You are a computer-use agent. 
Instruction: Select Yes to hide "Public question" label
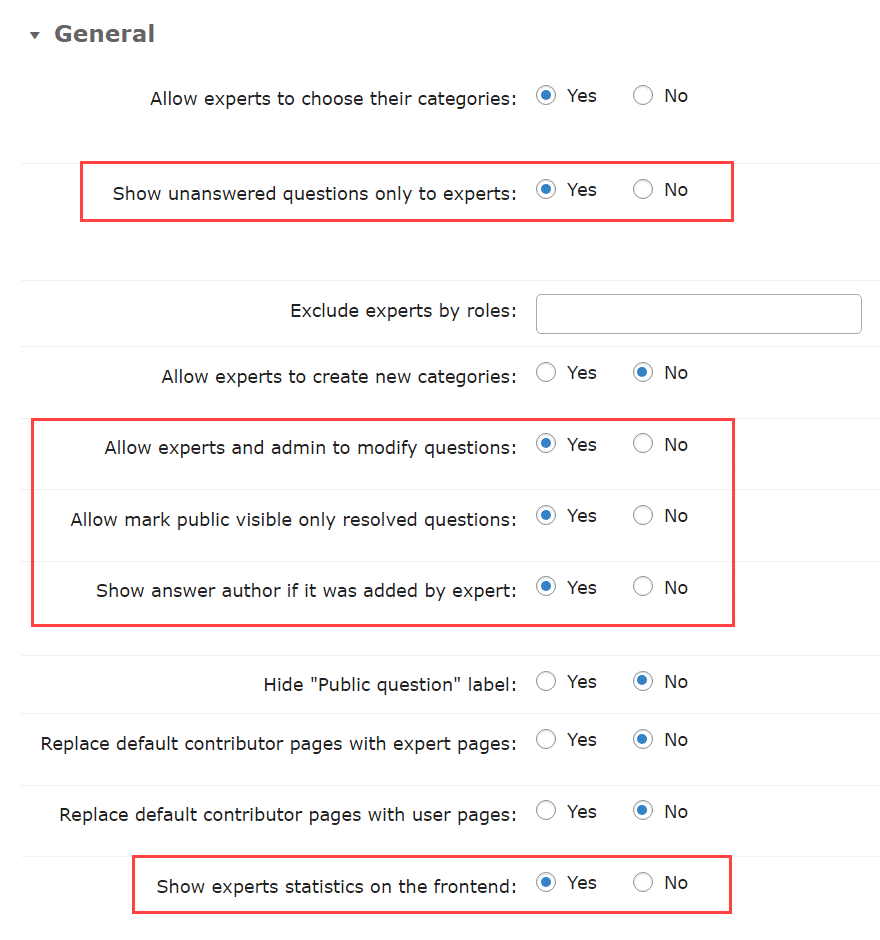[546, 681]
